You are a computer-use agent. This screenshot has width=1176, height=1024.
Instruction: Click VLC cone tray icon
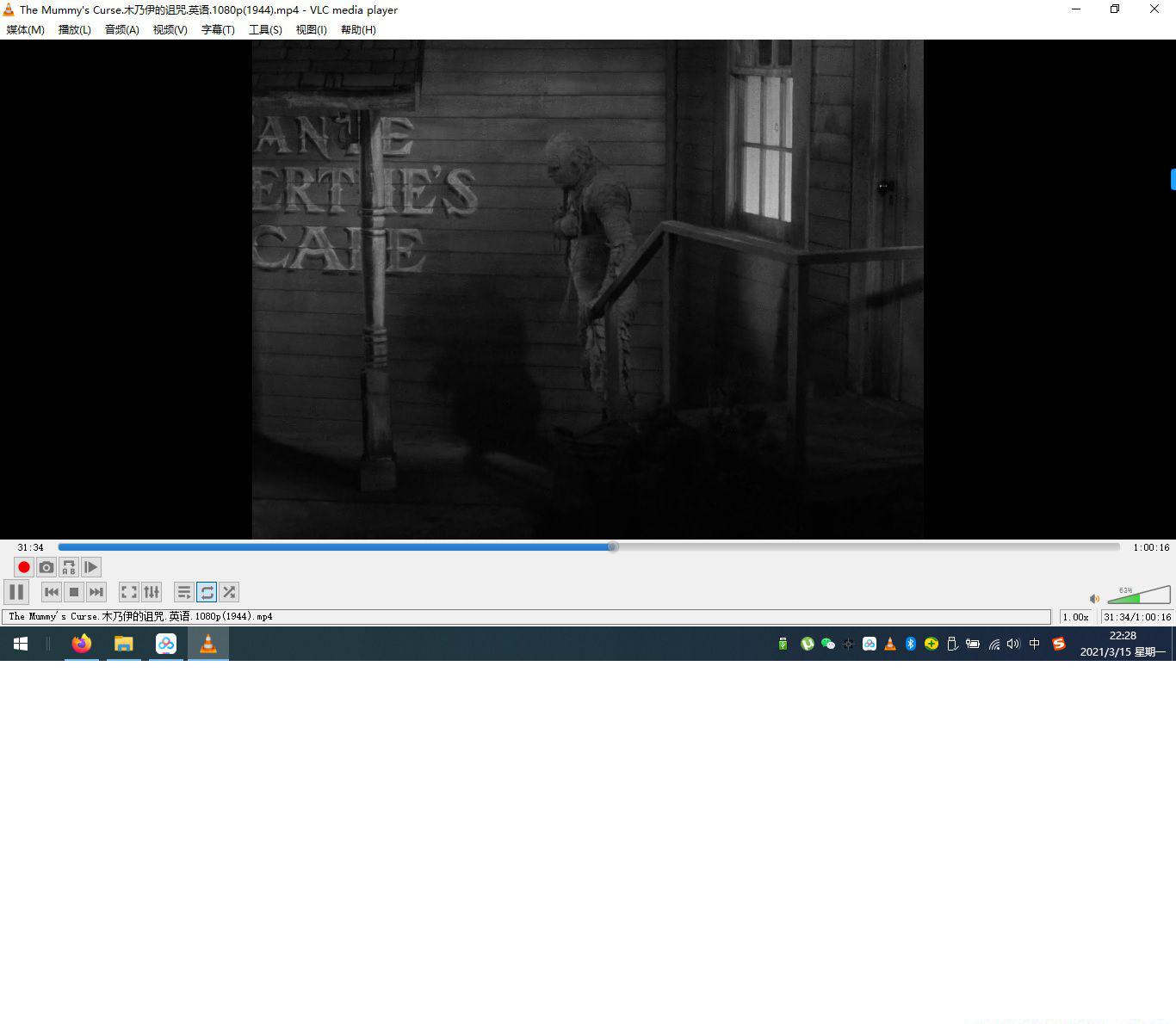[x=890, y=644]
